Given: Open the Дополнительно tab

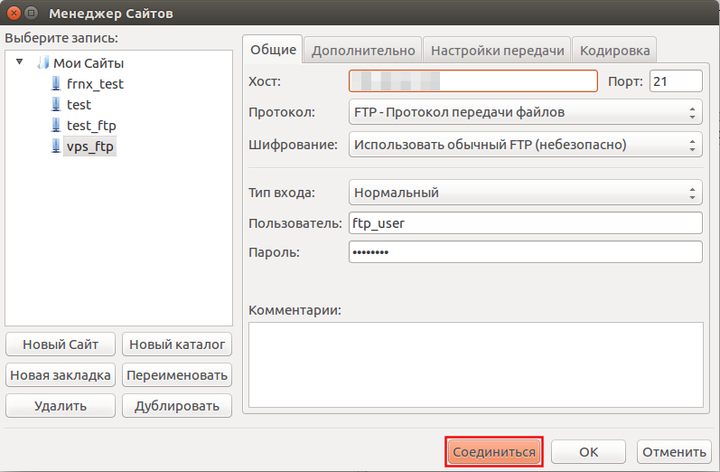Looking at the screenshot, I should tap(363, 50).
